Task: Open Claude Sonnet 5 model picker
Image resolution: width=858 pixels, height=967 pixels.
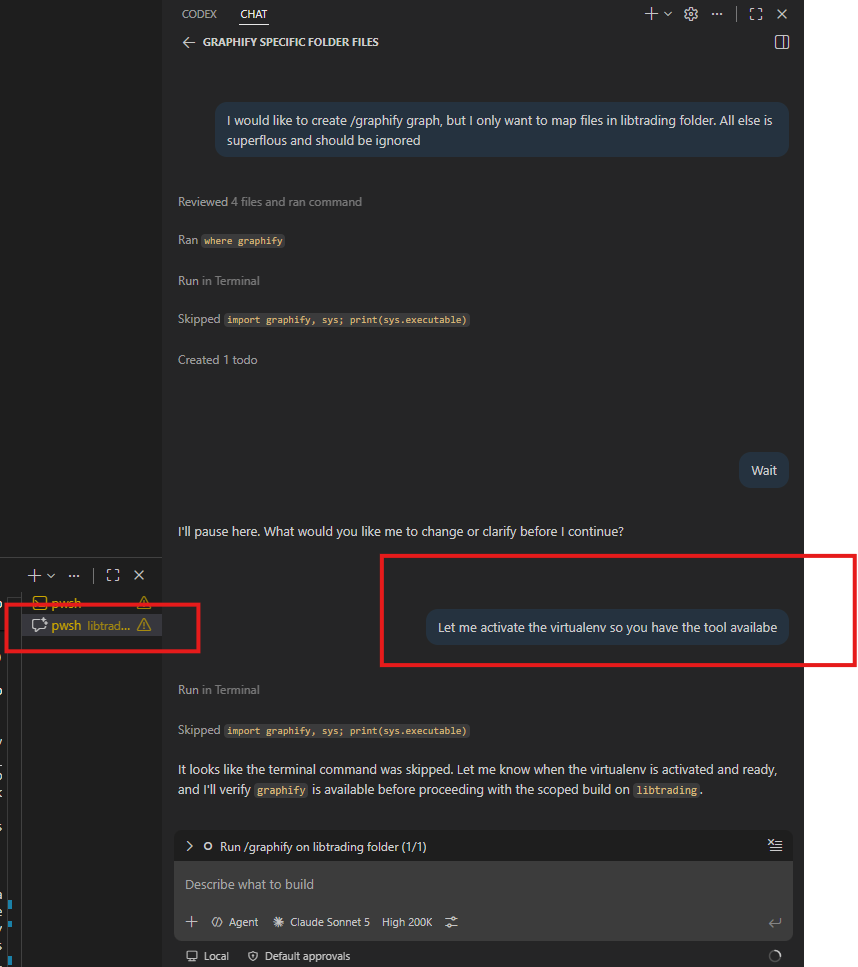Action: 321,922
